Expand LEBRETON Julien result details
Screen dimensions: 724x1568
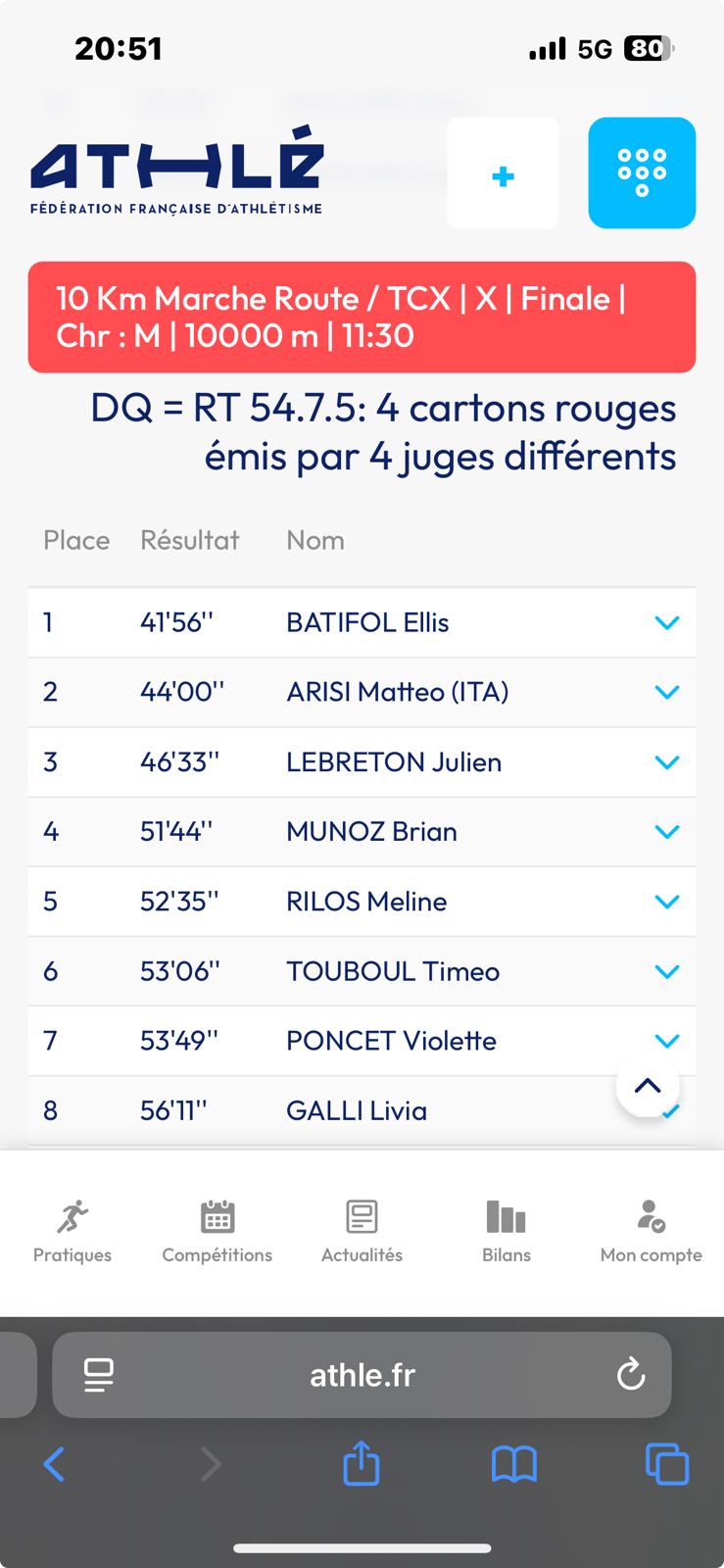tap(666, 761)
